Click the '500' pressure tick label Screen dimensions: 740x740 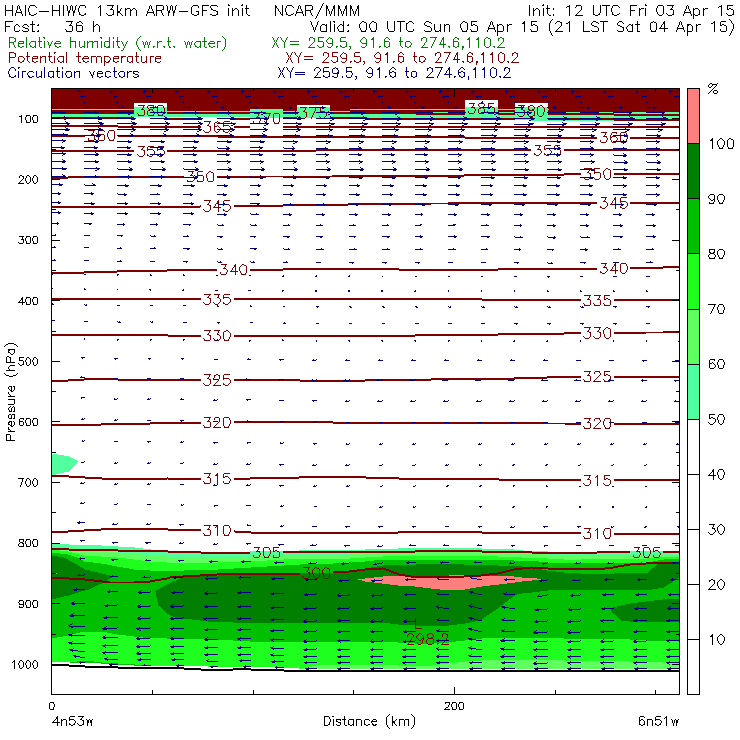pos(28,362)
